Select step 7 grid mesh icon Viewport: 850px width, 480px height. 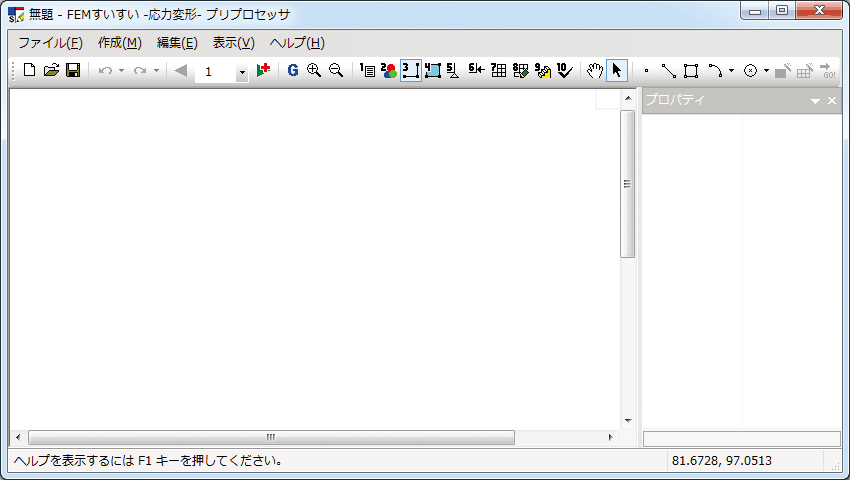point(499,71)
